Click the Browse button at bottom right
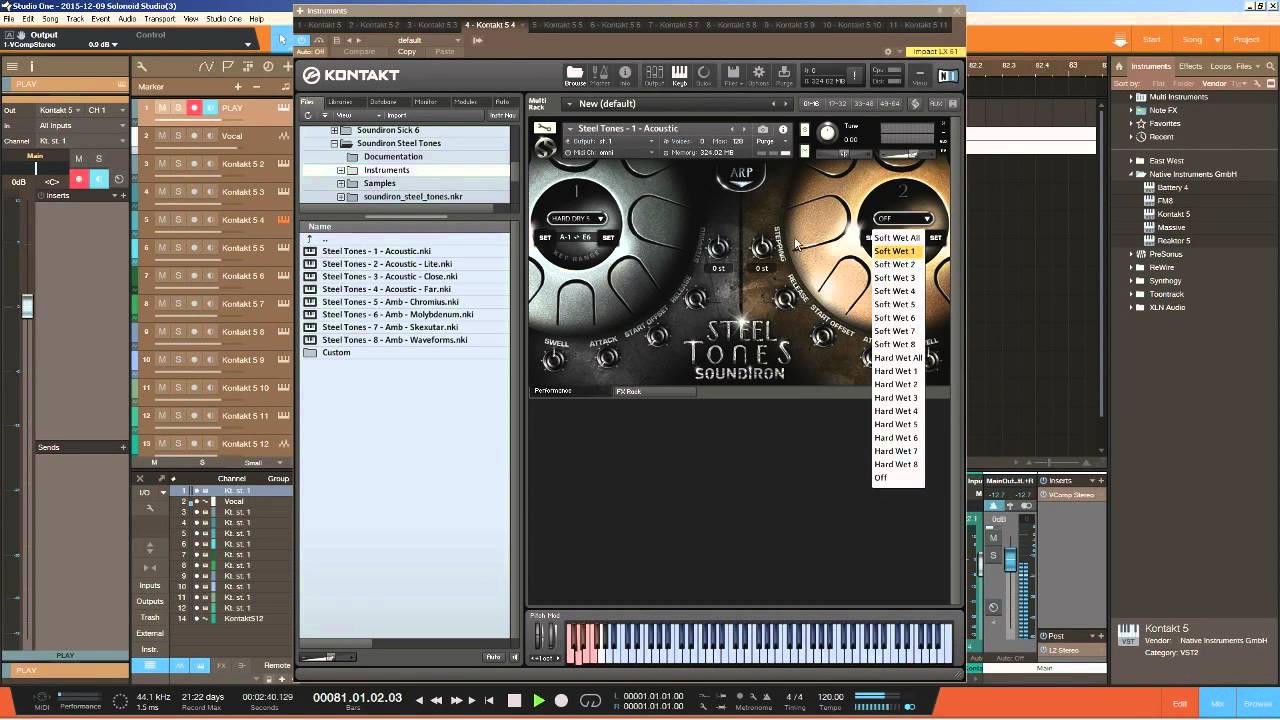The width and height of the screenshot is (1280, 720). [1257, 704]
